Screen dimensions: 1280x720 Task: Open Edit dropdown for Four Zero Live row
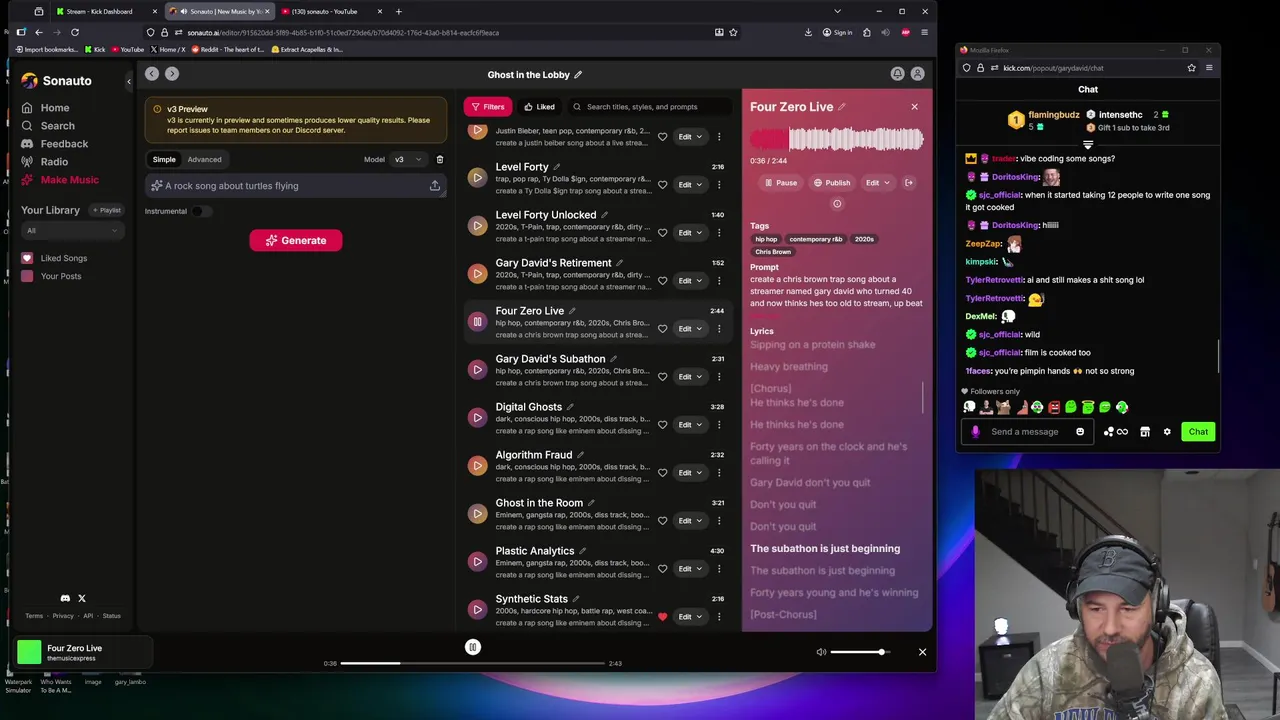click(x=689, y=329)
